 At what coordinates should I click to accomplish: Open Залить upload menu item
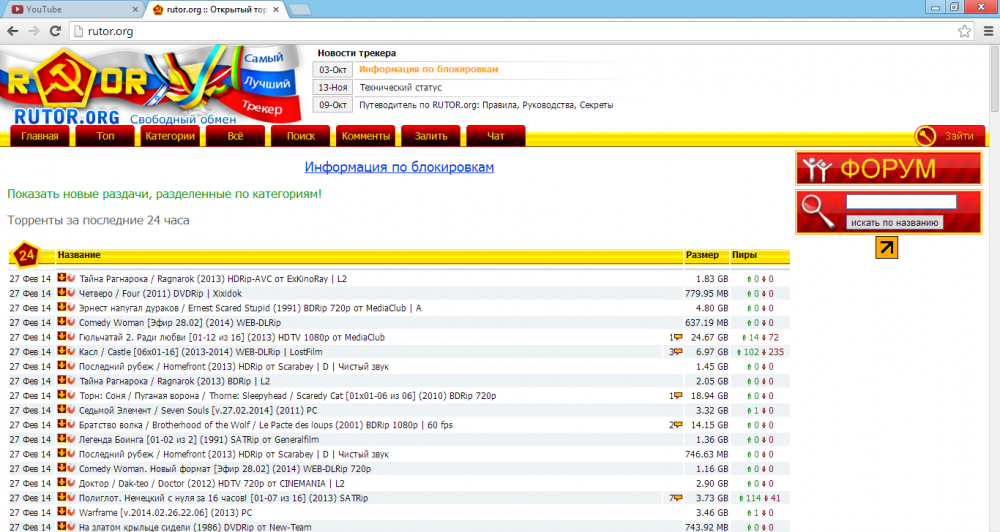tap(430, 136)
